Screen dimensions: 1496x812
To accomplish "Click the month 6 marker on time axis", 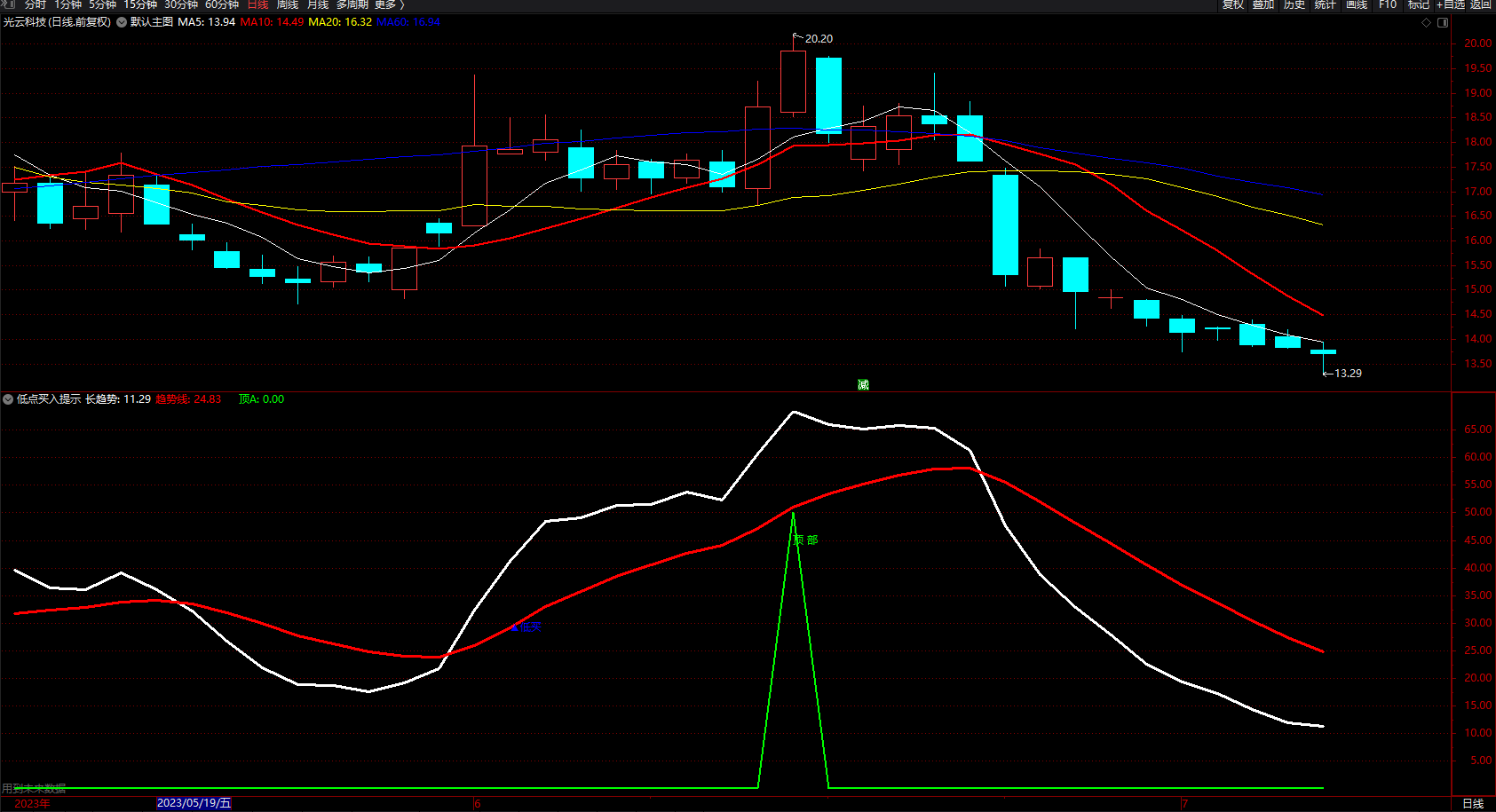I will [478, 803].
